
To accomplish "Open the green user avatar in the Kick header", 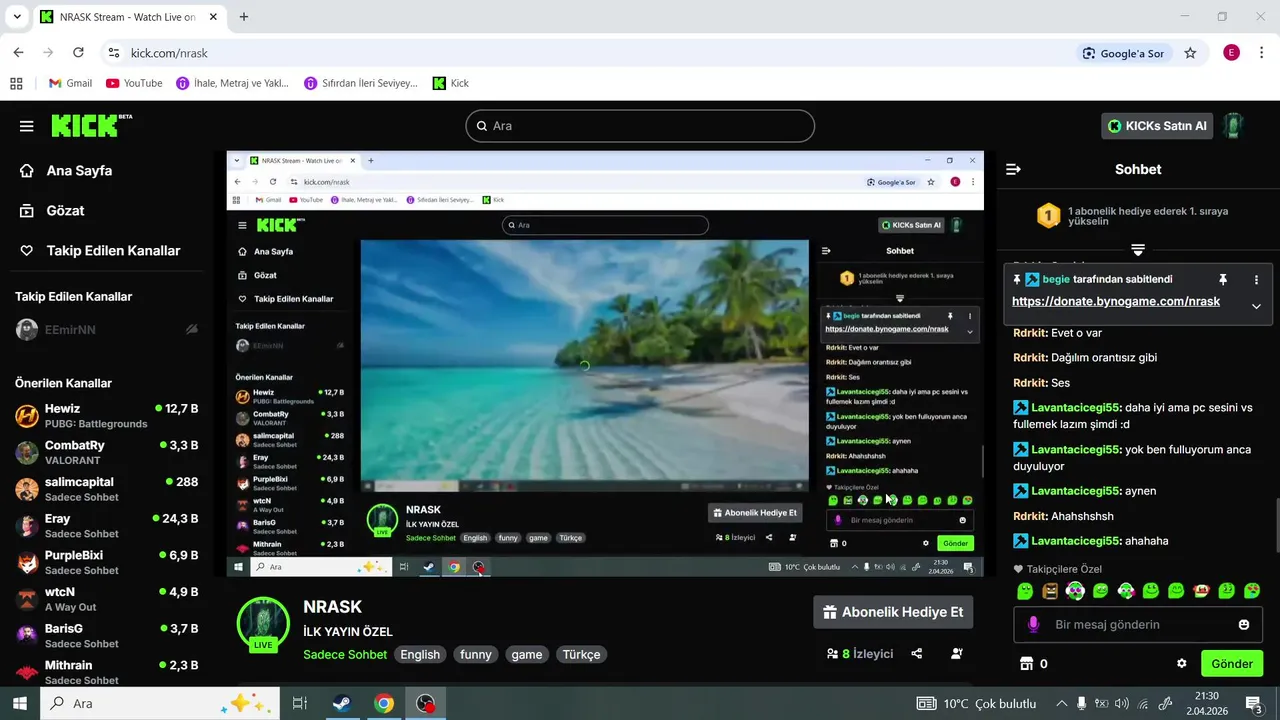I will [1234, 126].
